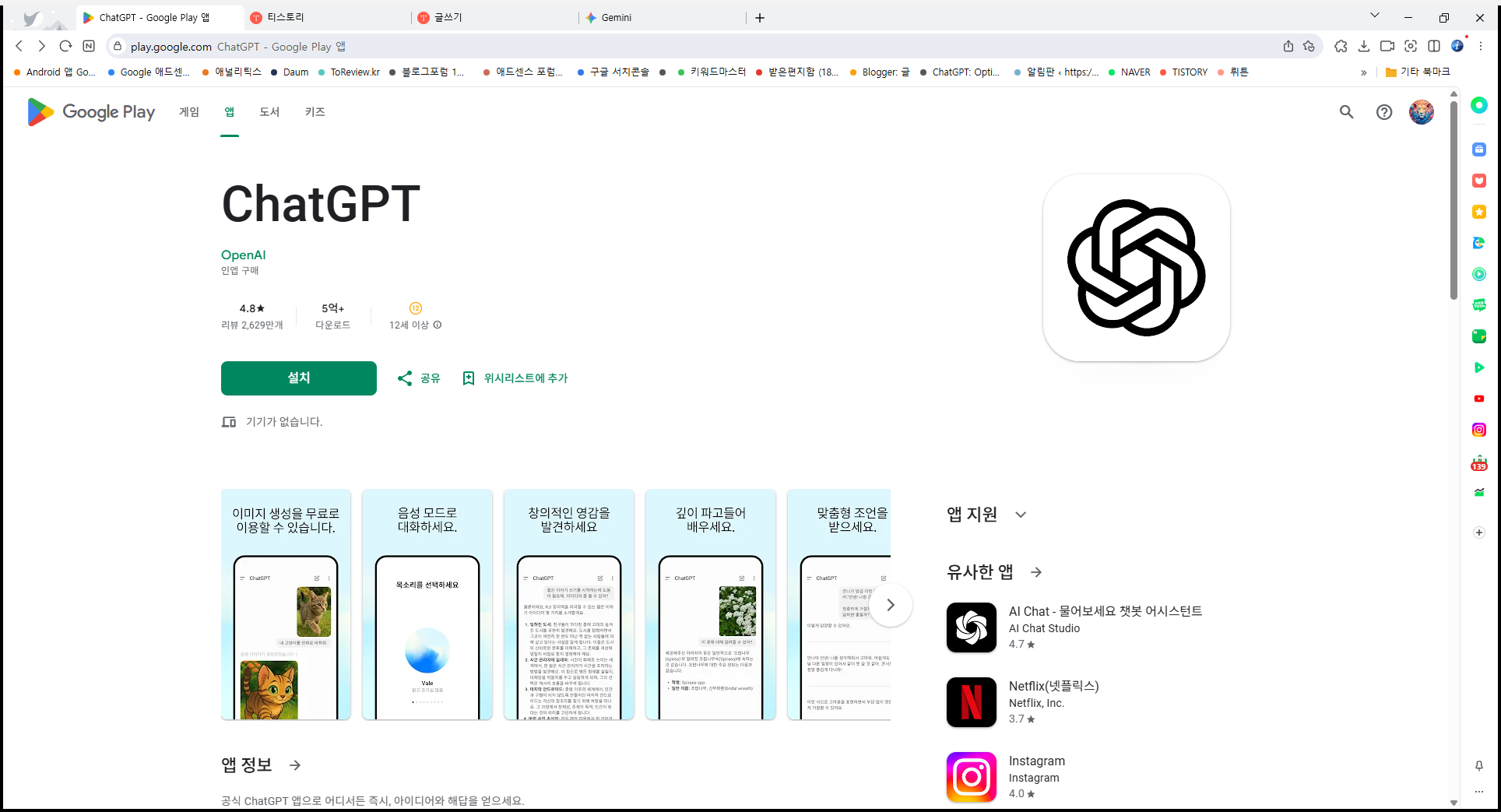Click the 설치 install button
Image resolution: width=1501 pixels, height=812 pixels.
pos(298,378)
